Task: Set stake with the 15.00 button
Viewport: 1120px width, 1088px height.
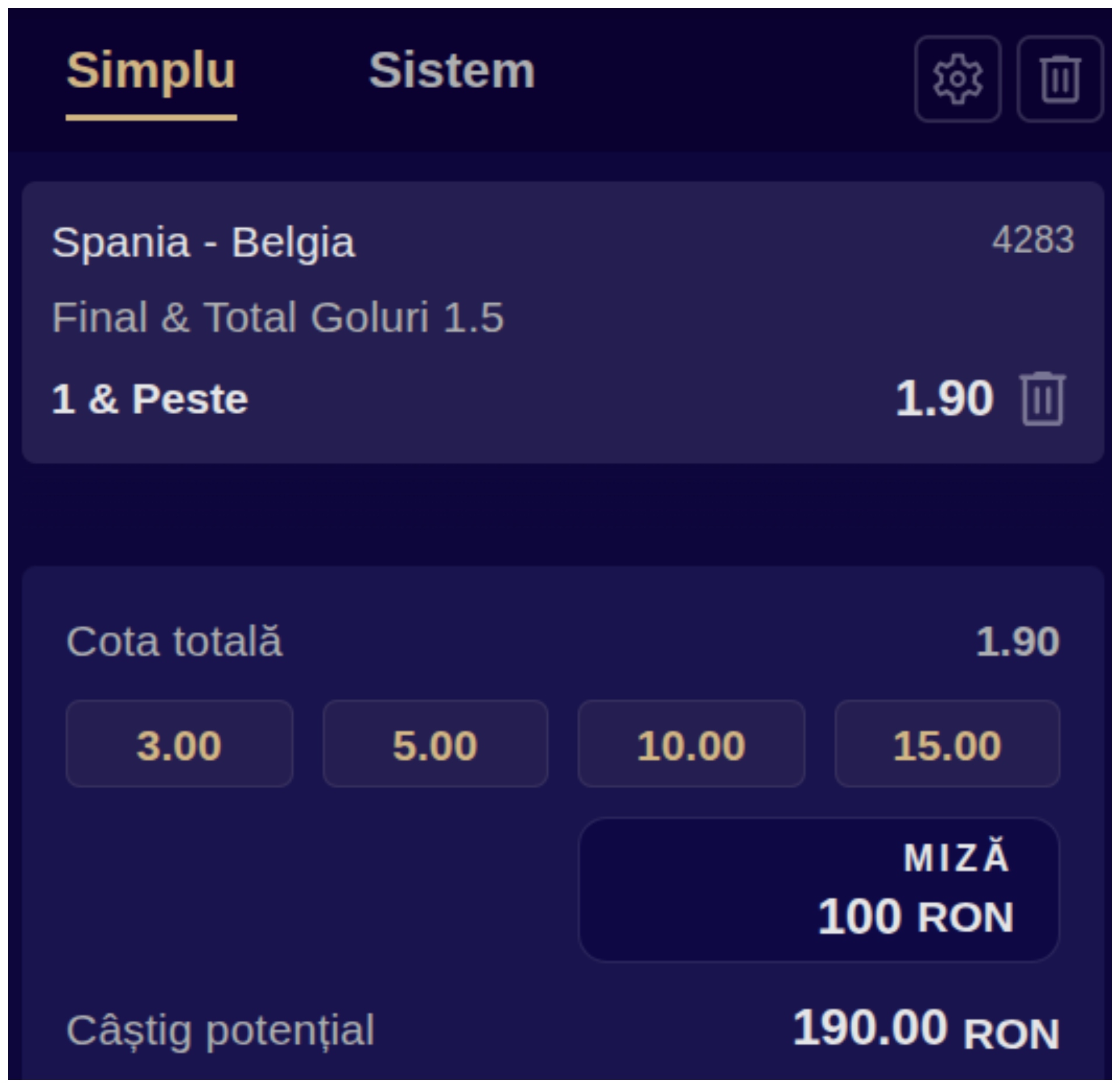Action: (947, 744)
